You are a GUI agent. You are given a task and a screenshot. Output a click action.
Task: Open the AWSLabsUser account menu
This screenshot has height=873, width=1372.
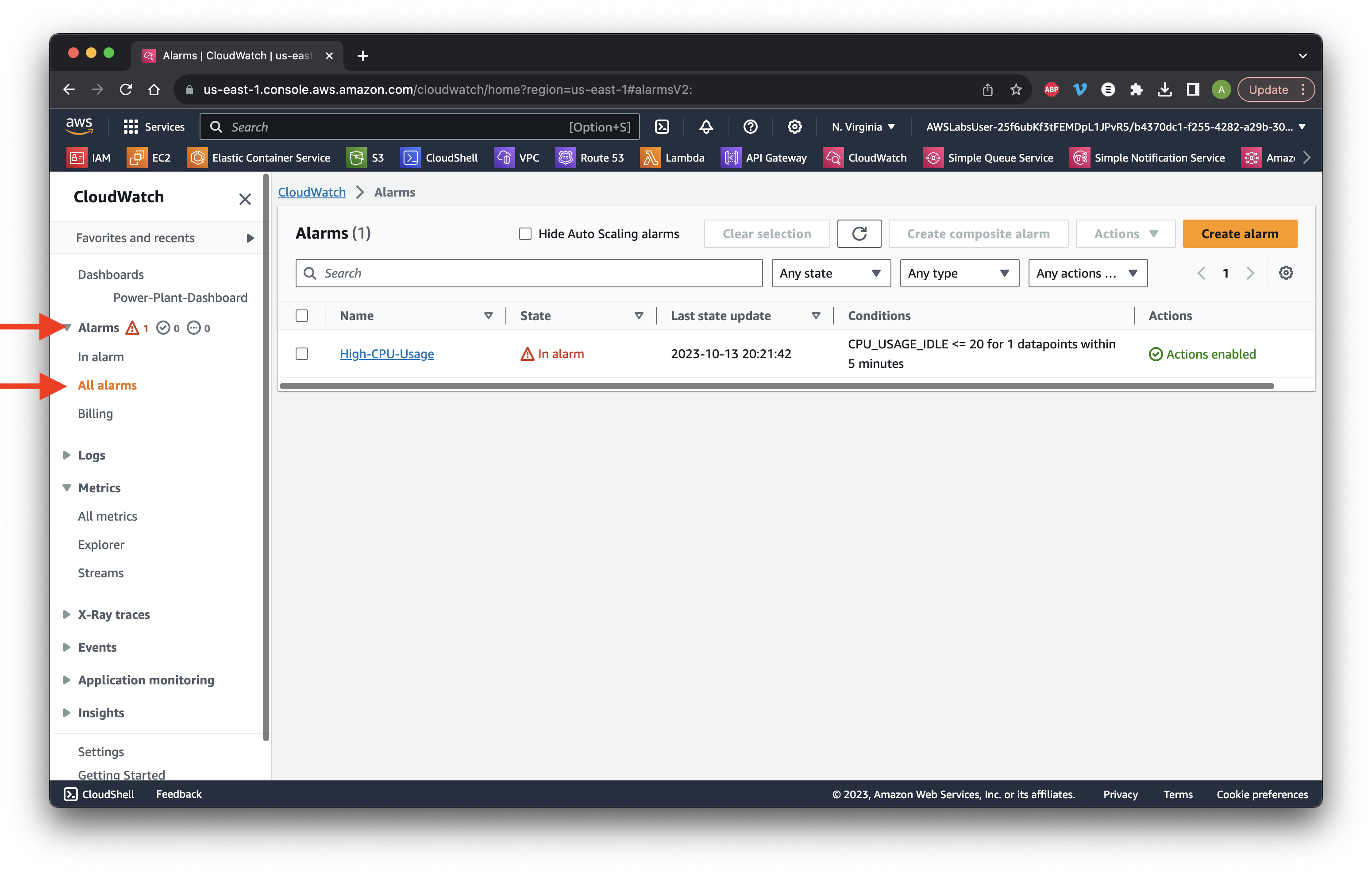(x=1115, y=127)
